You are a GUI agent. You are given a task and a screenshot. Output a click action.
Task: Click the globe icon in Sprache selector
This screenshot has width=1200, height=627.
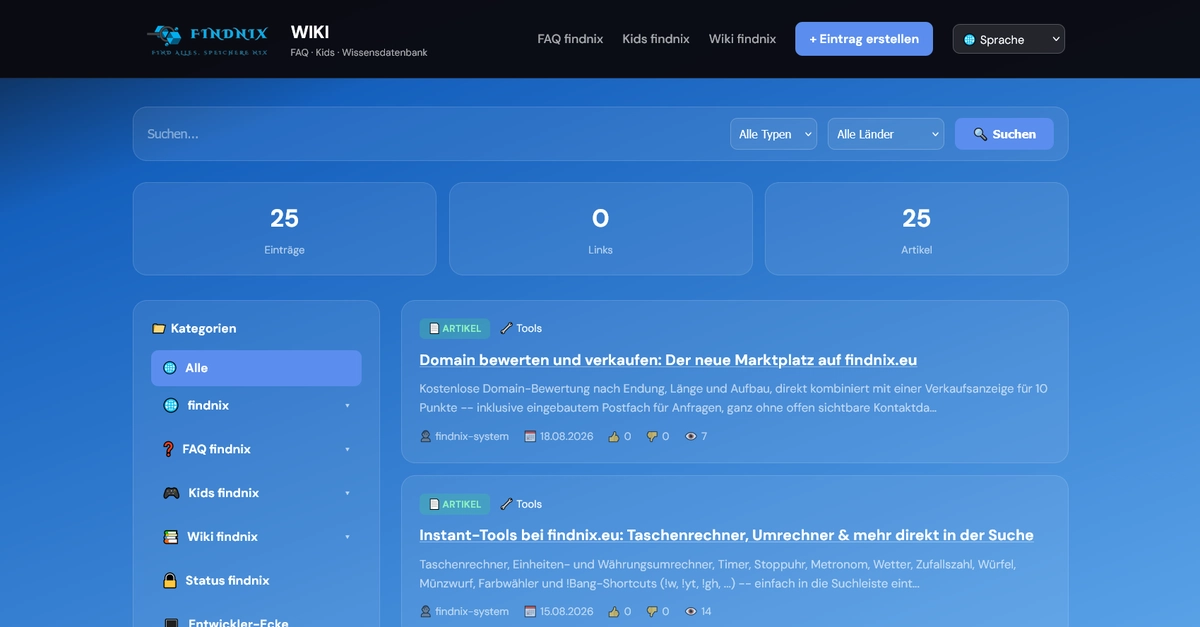(x=969, y=40)
